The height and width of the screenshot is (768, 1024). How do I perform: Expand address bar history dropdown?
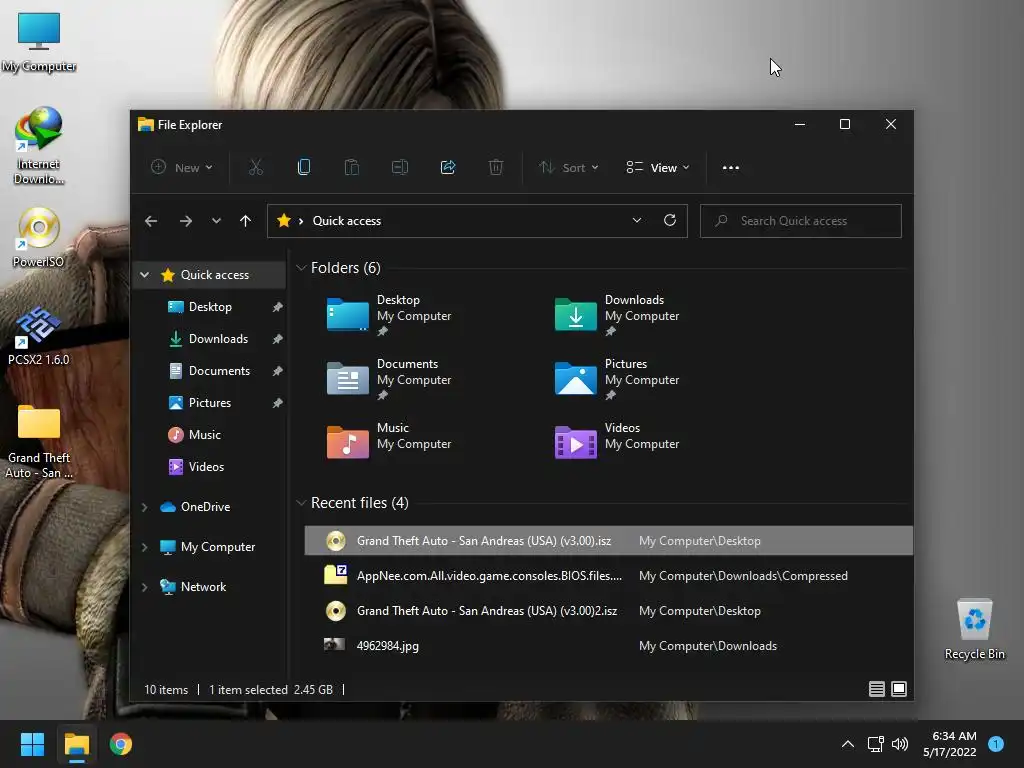click(x=637, y=221)
